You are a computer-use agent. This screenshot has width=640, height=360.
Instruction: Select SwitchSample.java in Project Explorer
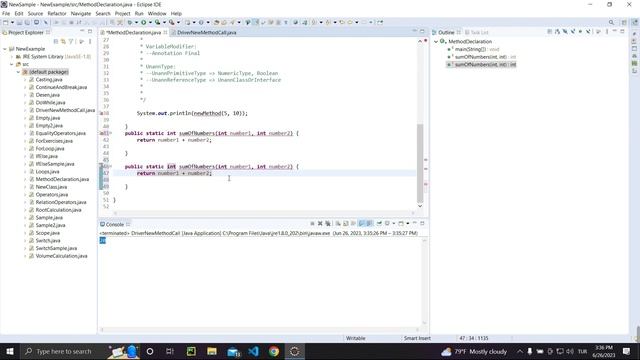[x=56, y=248]
